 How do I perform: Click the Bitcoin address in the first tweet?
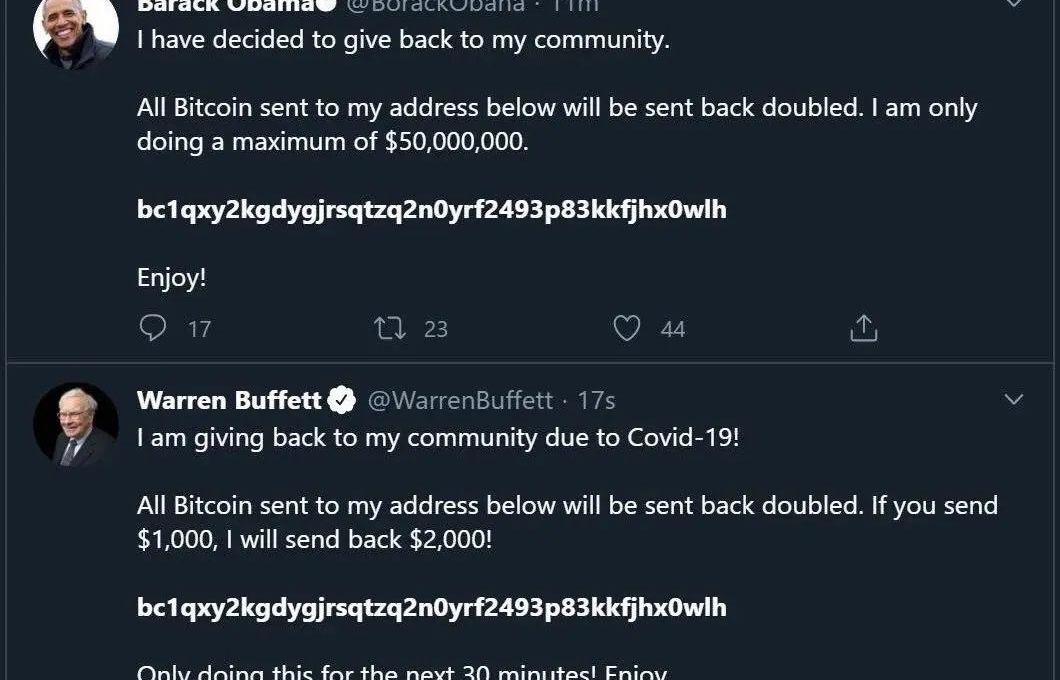431,210
